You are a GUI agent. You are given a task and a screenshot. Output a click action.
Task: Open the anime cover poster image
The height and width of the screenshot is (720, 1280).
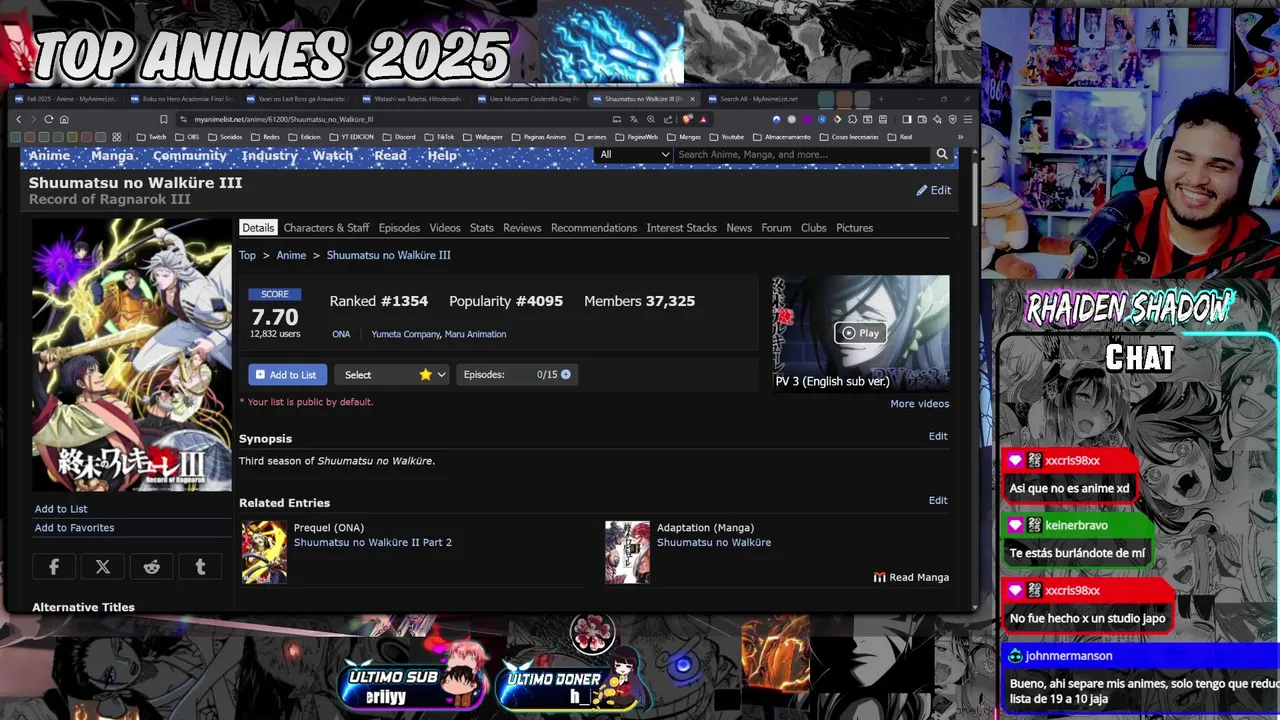click(x=132, y=355)
